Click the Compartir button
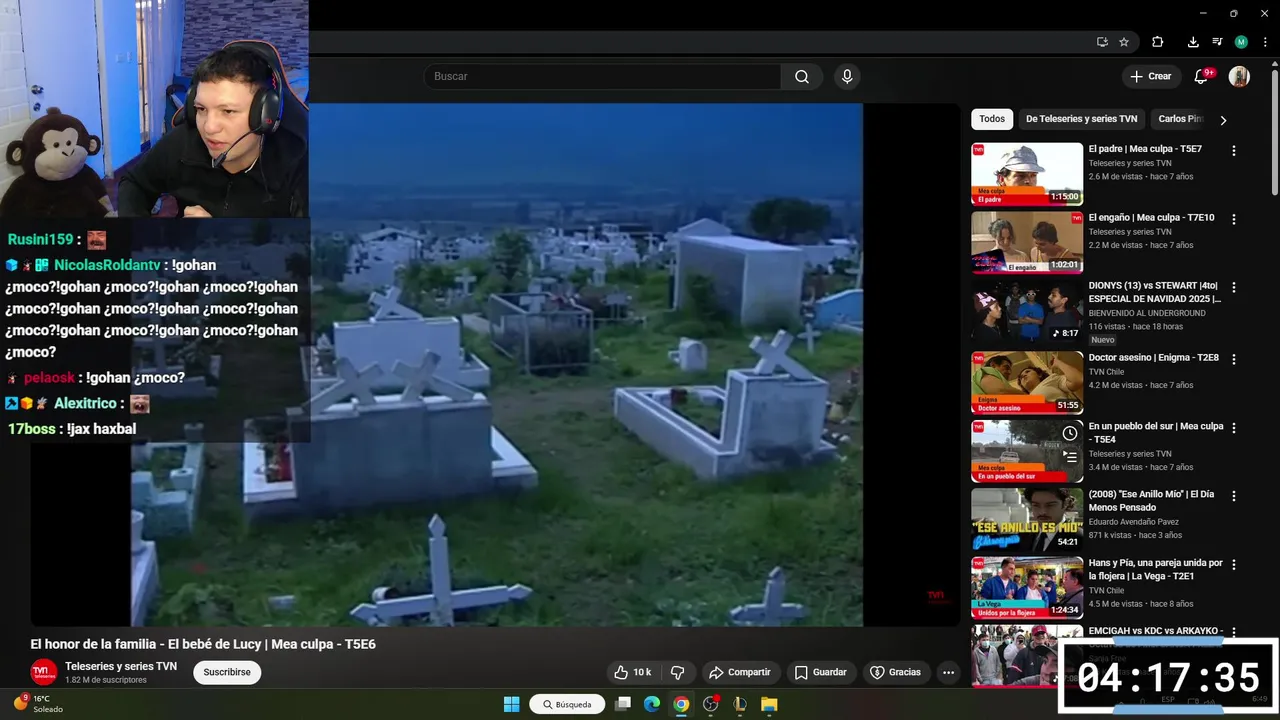The width and height of the screenshot is (1280, 720). tap(739, 672)
